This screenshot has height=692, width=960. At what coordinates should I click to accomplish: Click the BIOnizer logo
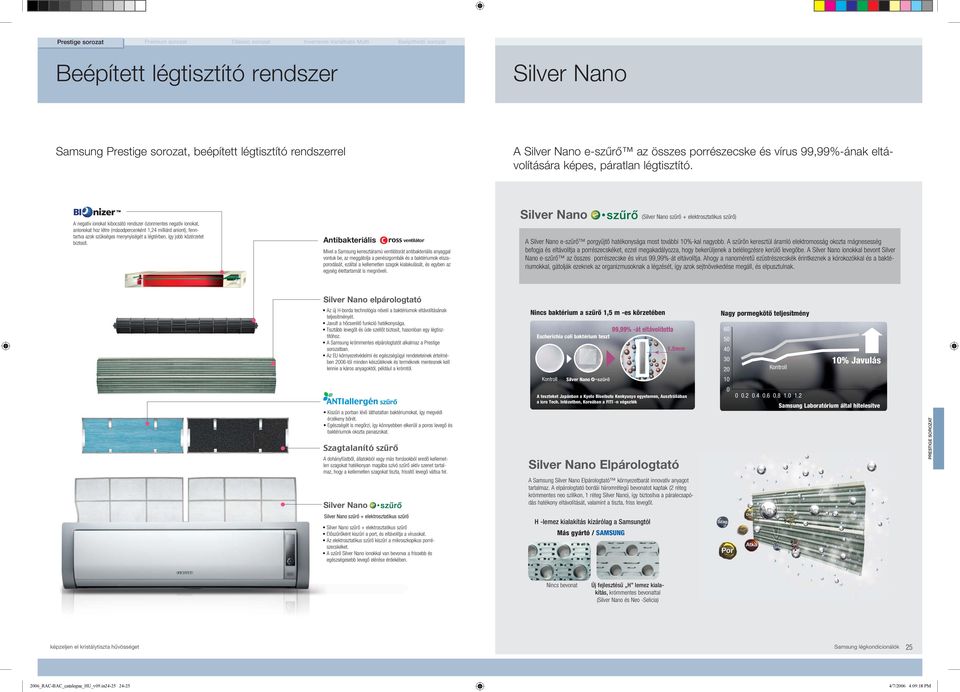coord(97,212)
